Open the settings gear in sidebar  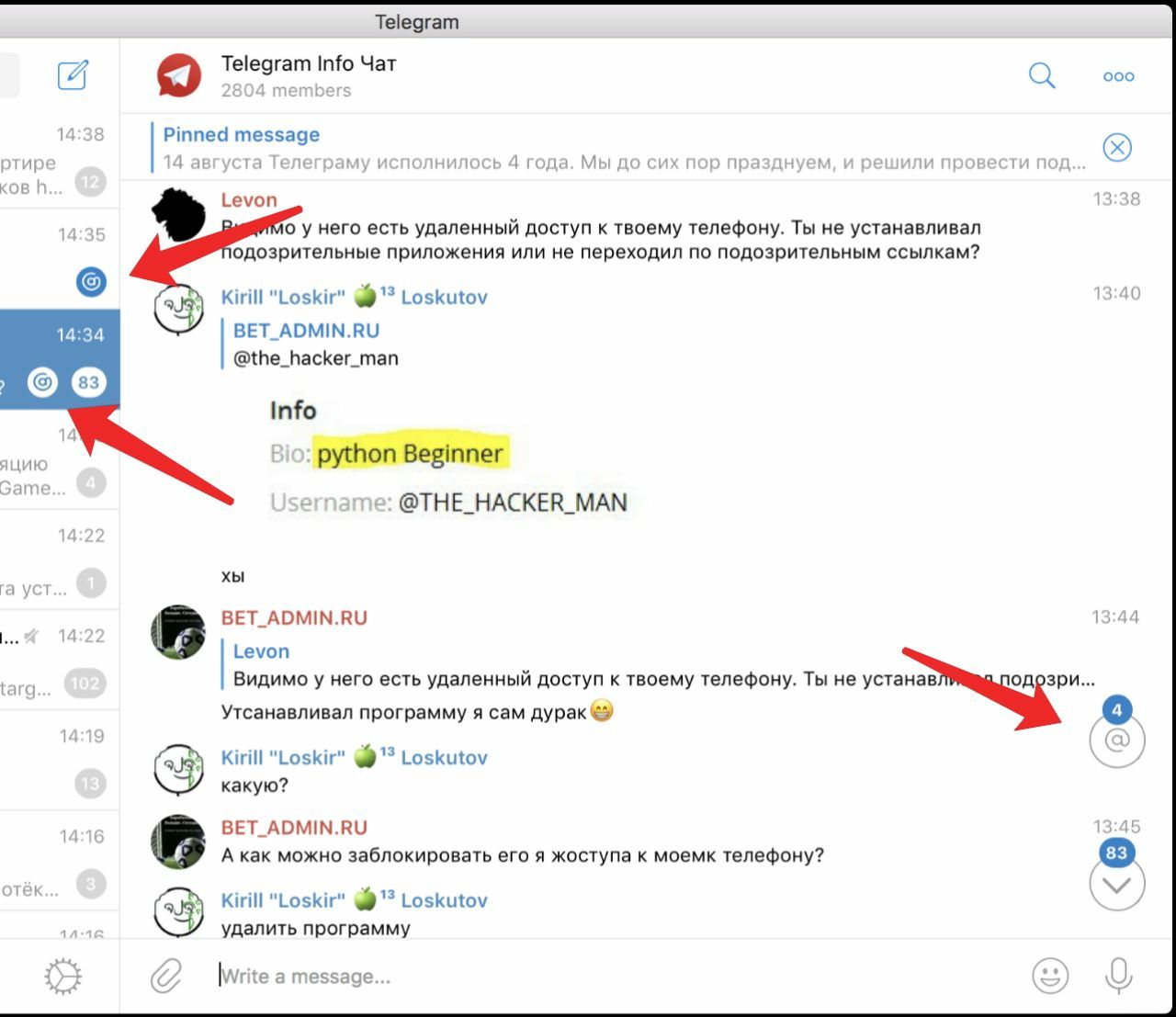click(x=62, y=977)
